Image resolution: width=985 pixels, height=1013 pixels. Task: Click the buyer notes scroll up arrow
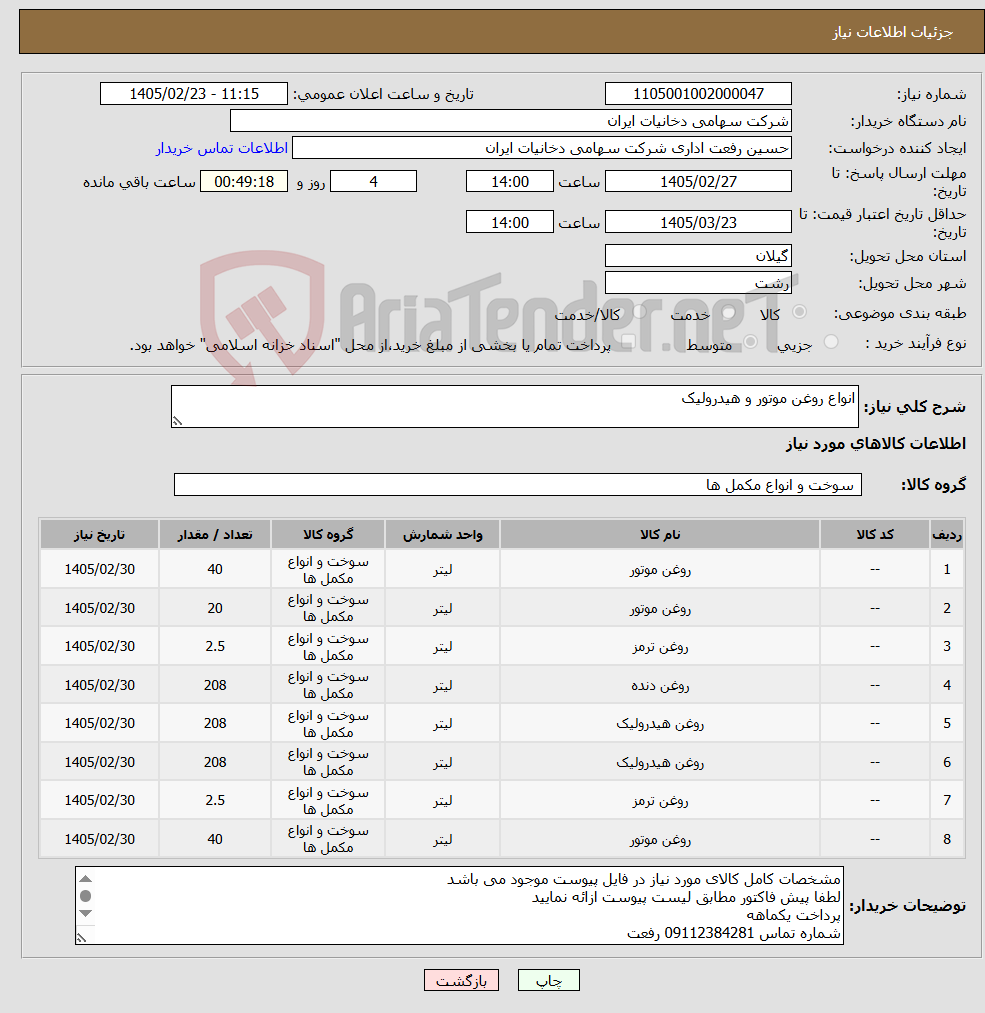[85, 879]
